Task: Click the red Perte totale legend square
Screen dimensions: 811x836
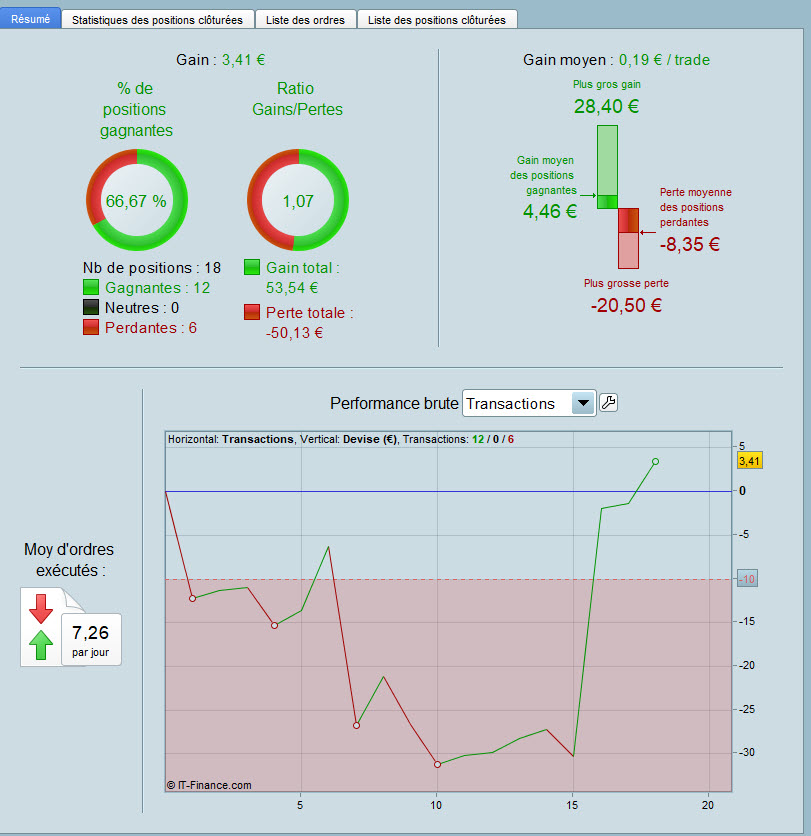Action: [252, 312]
